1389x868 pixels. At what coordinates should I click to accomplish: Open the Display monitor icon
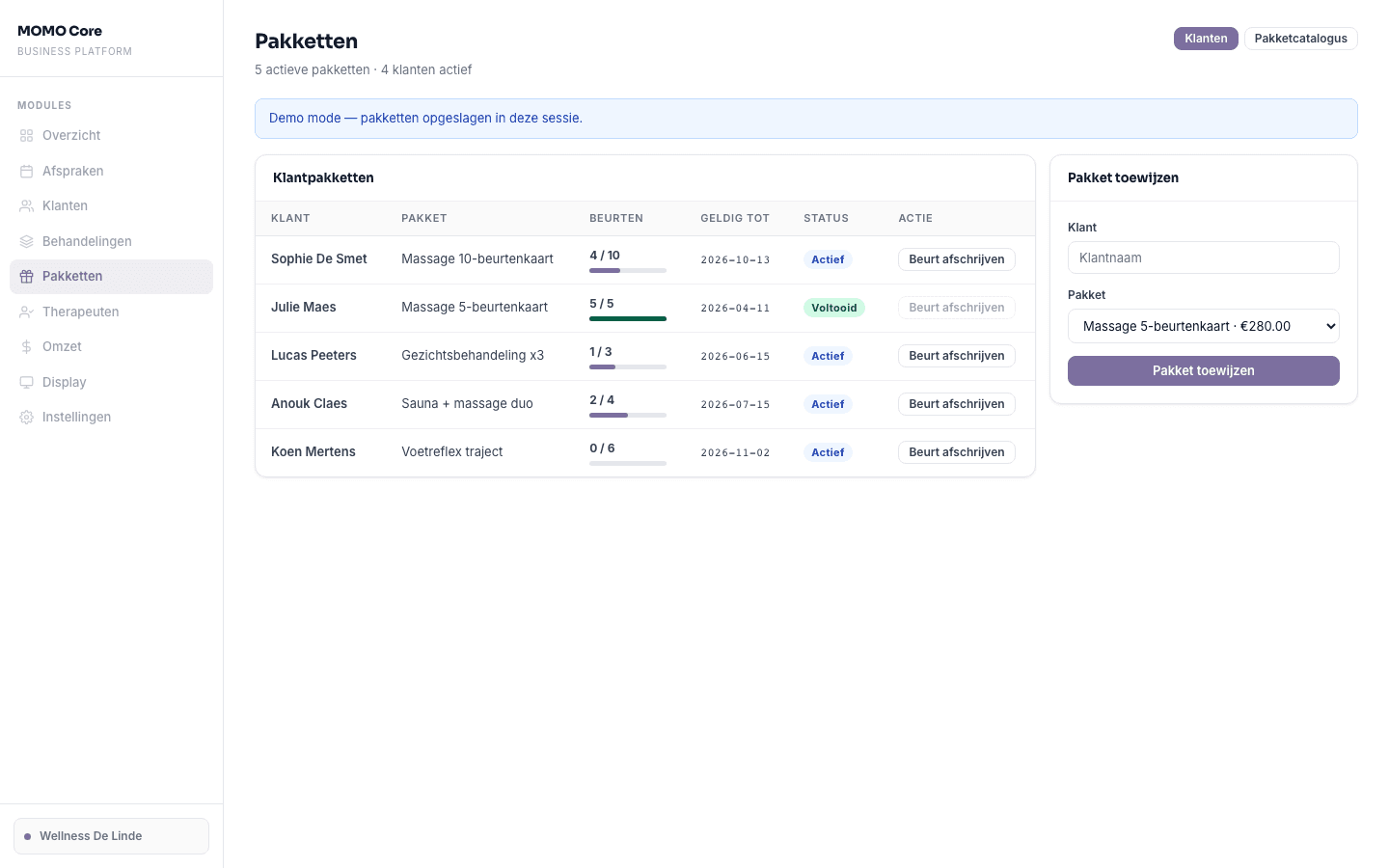click(26, 382)
